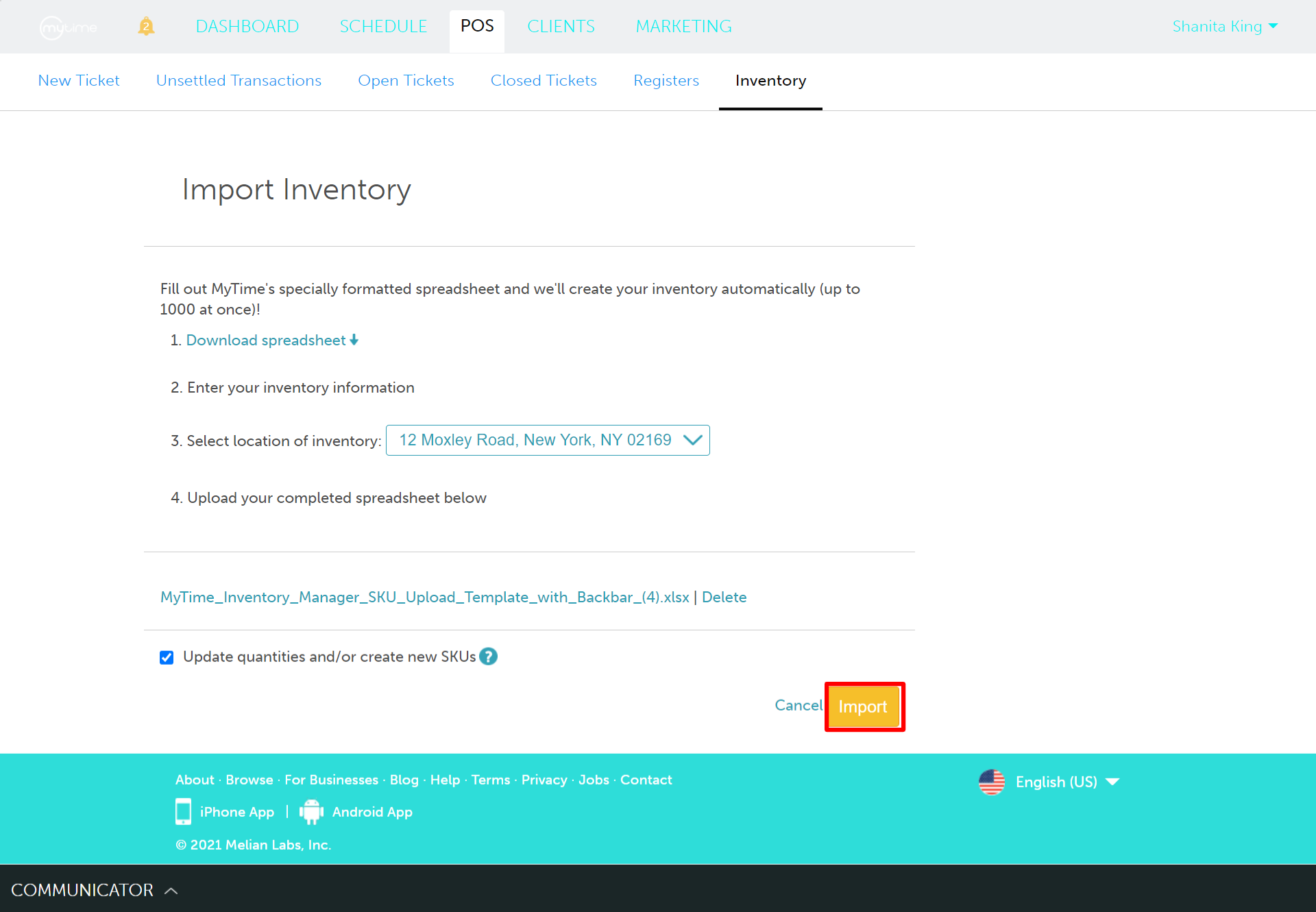Go to the Registers sub-tab
The width and height of the screenshot is (1316, 912).
[x=666, y=80]
